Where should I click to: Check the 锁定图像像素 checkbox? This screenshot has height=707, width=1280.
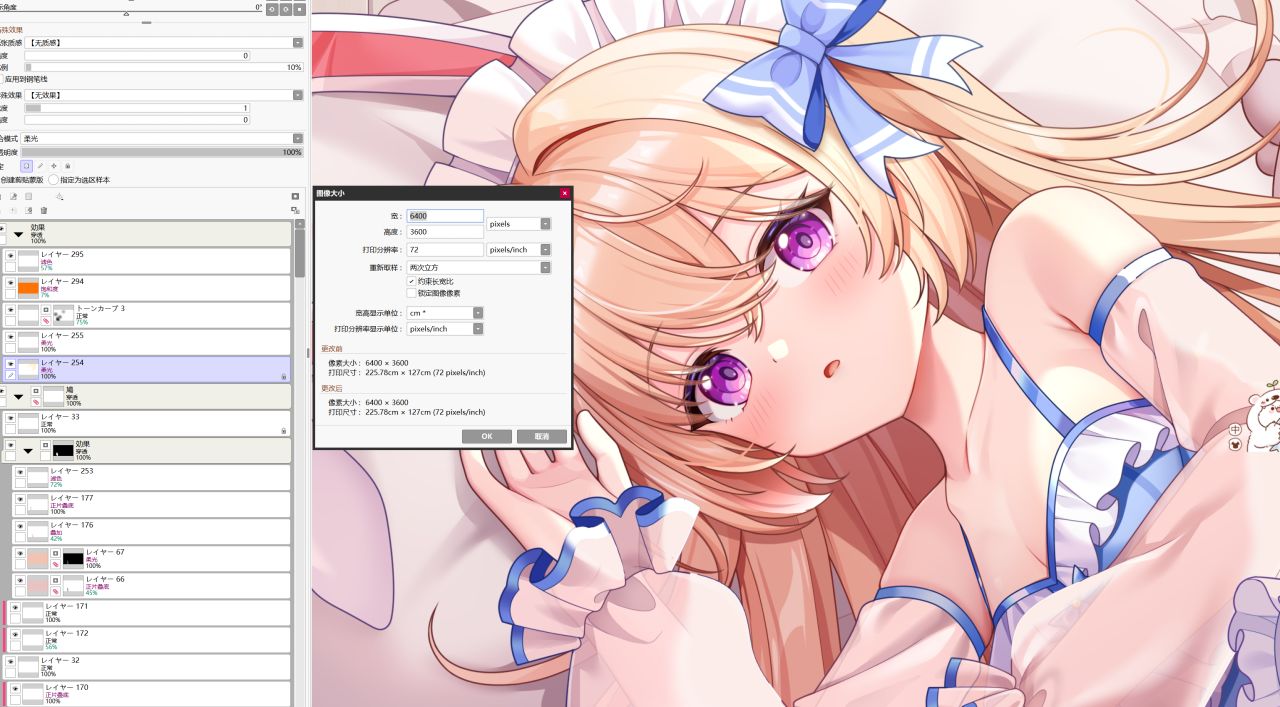point(411,294)
